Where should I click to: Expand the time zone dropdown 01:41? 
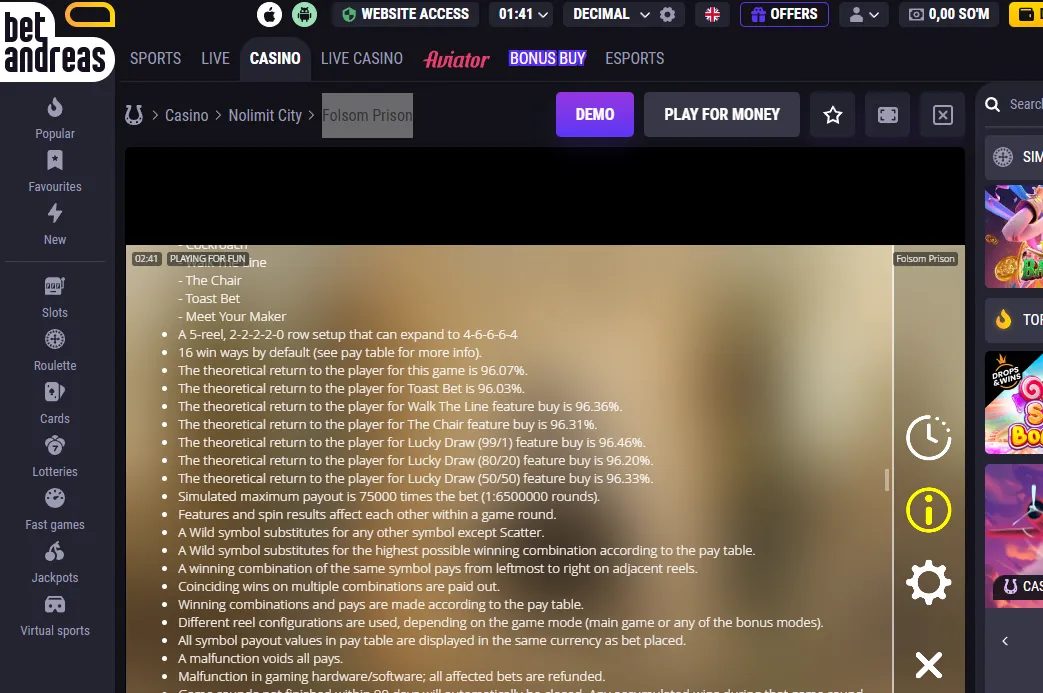(x=523, y=14)
